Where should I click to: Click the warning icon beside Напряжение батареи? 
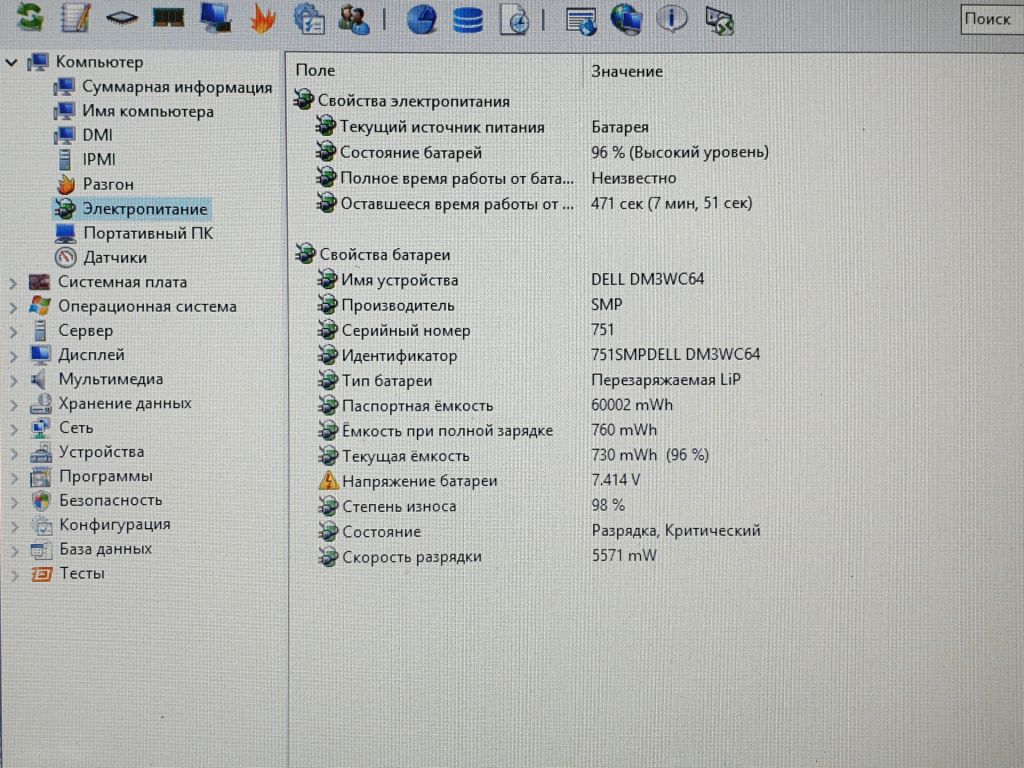point(328,481)
